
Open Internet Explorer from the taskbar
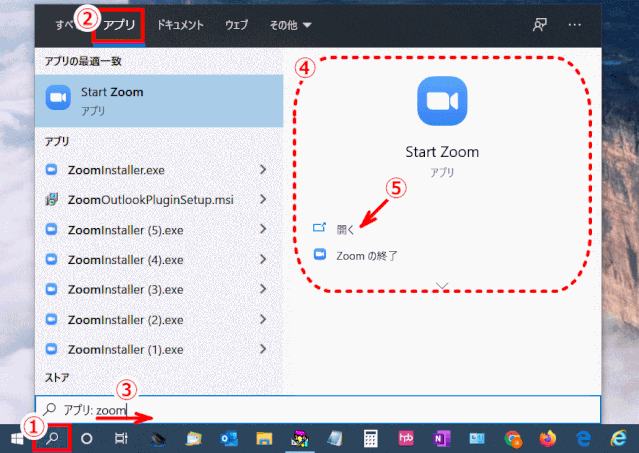(x=618, y=438)
